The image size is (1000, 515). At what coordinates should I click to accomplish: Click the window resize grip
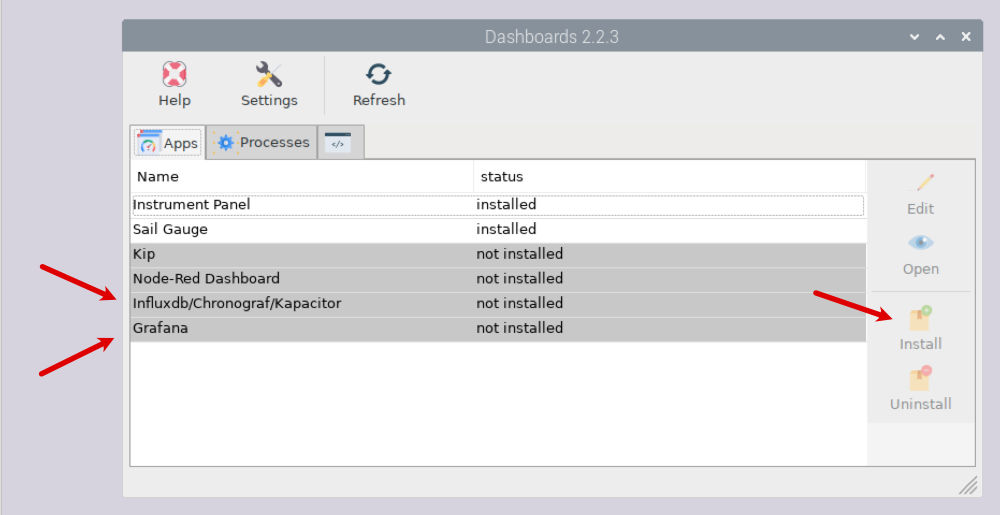click(x=968, y=486)
